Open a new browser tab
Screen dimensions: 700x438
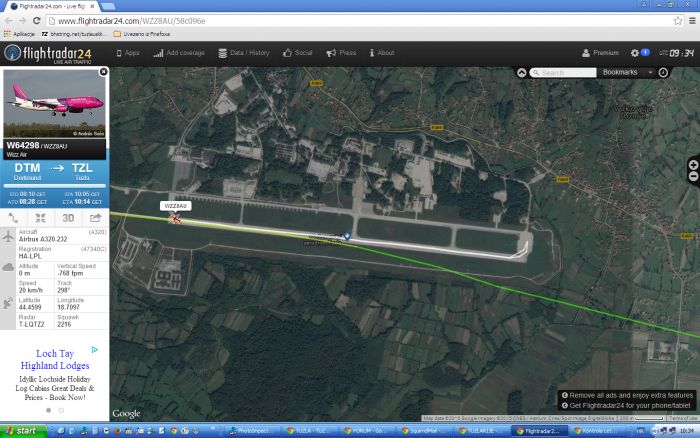coord(108,6)
